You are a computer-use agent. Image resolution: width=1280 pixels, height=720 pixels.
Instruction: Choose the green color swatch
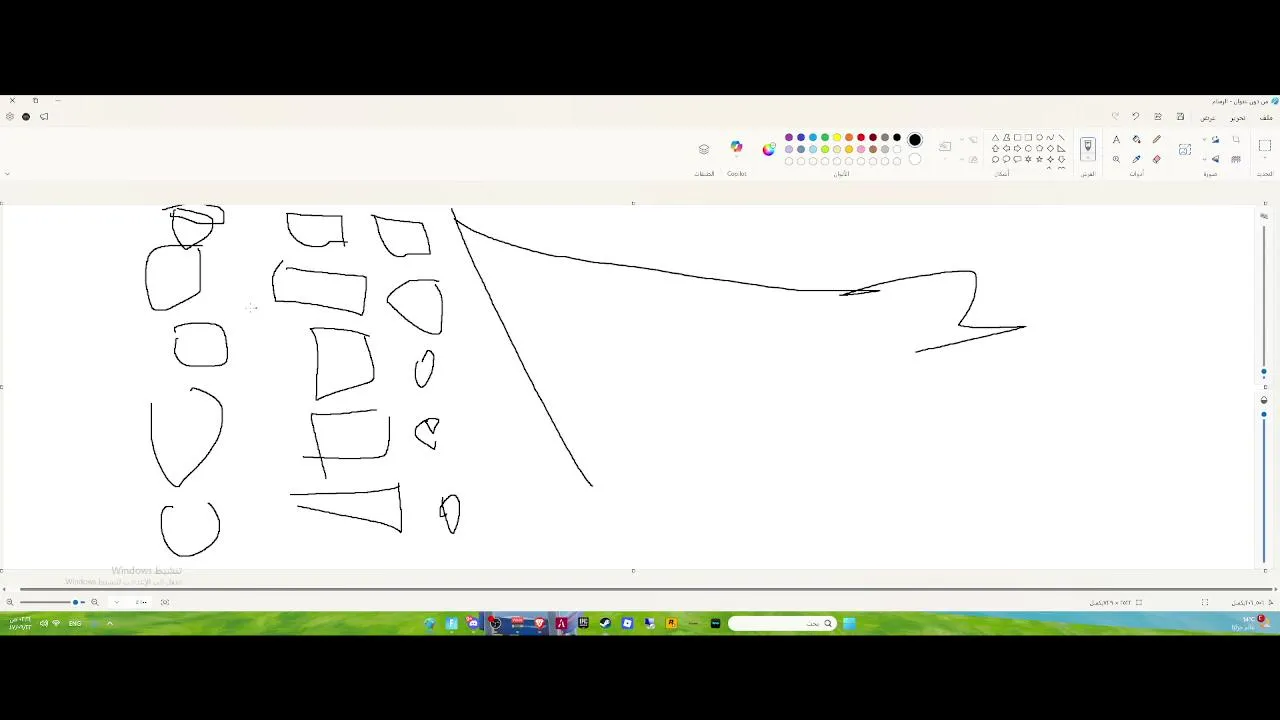[825, 138]
